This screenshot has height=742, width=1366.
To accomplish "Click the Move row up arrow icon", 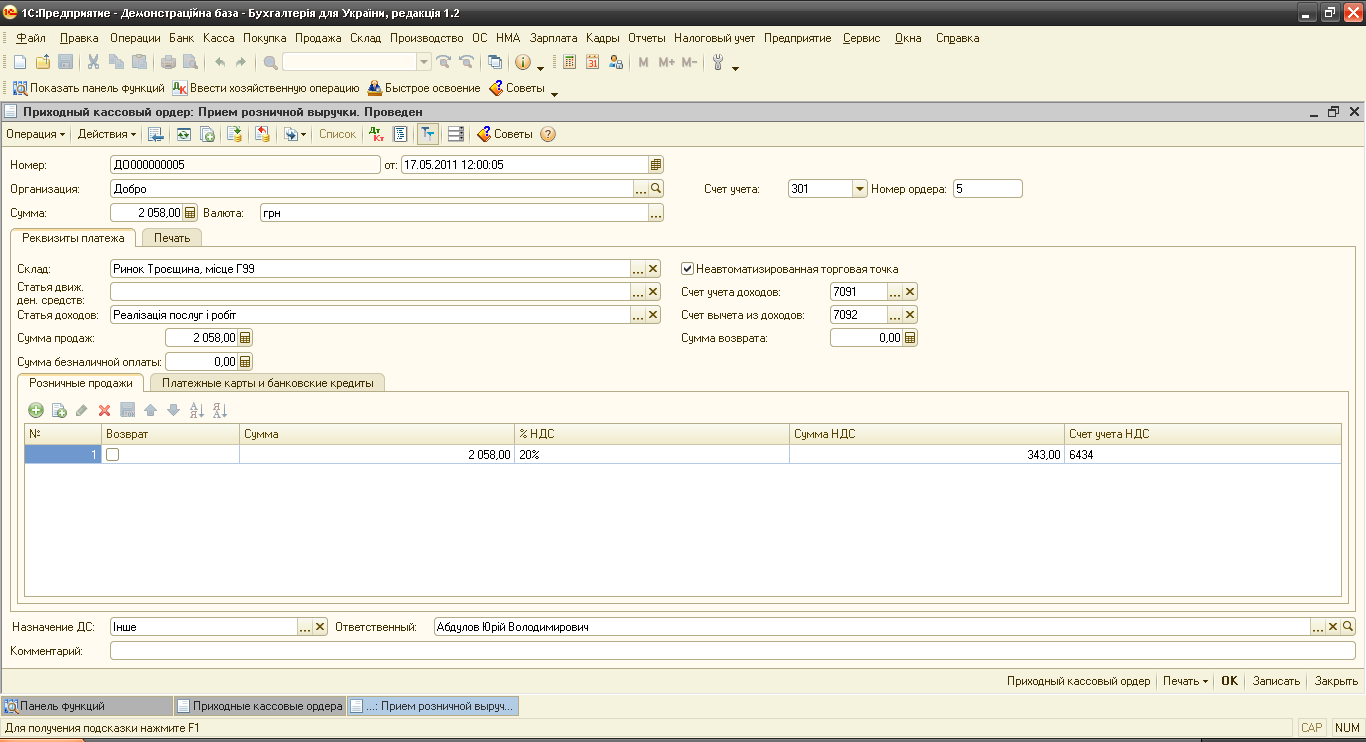I will 151,410.
